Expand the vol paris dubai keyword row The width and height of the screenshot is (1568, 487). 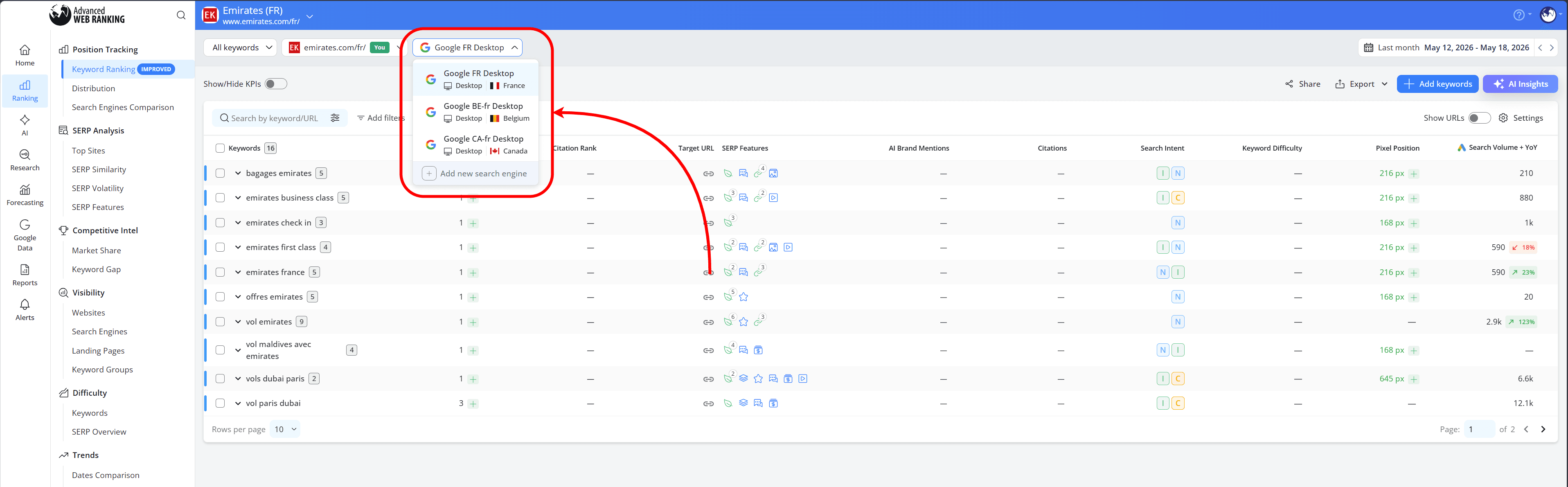point(237,403)
